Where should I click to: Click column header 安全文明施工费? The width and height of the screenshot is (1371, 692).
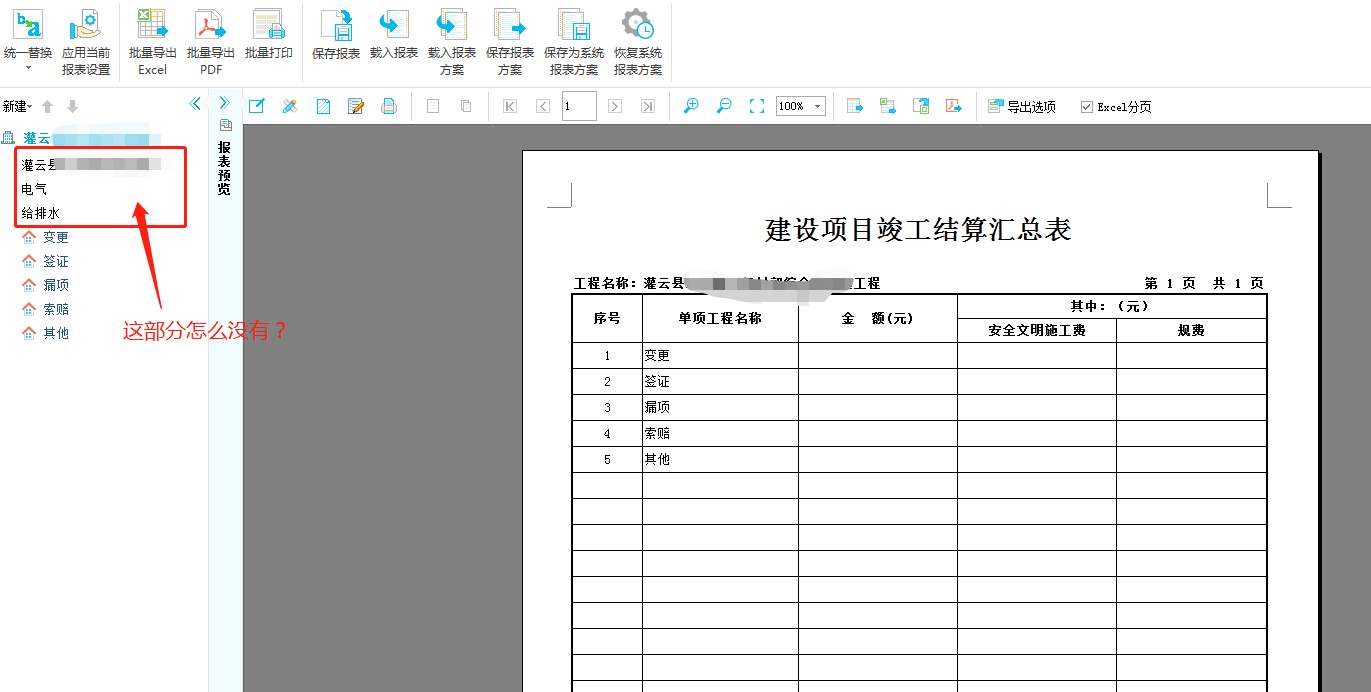[x=1037, y=331]
